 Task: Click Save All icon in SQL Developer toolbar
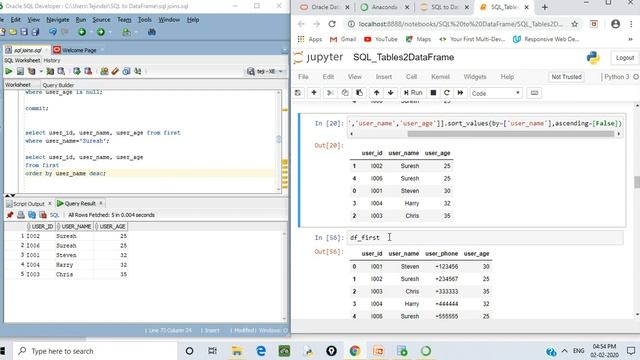click(x=35, y=32)
